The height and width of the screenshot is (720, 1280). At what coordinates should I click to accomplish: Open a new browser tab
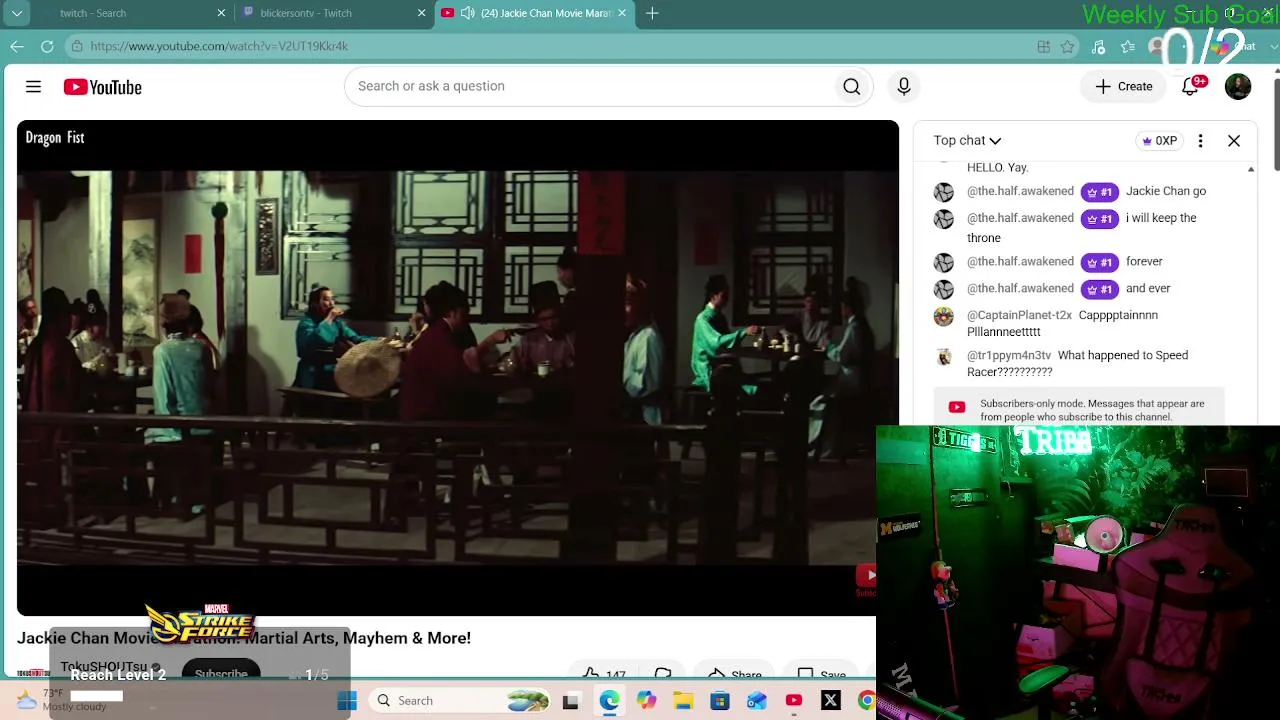coord(652,13)
